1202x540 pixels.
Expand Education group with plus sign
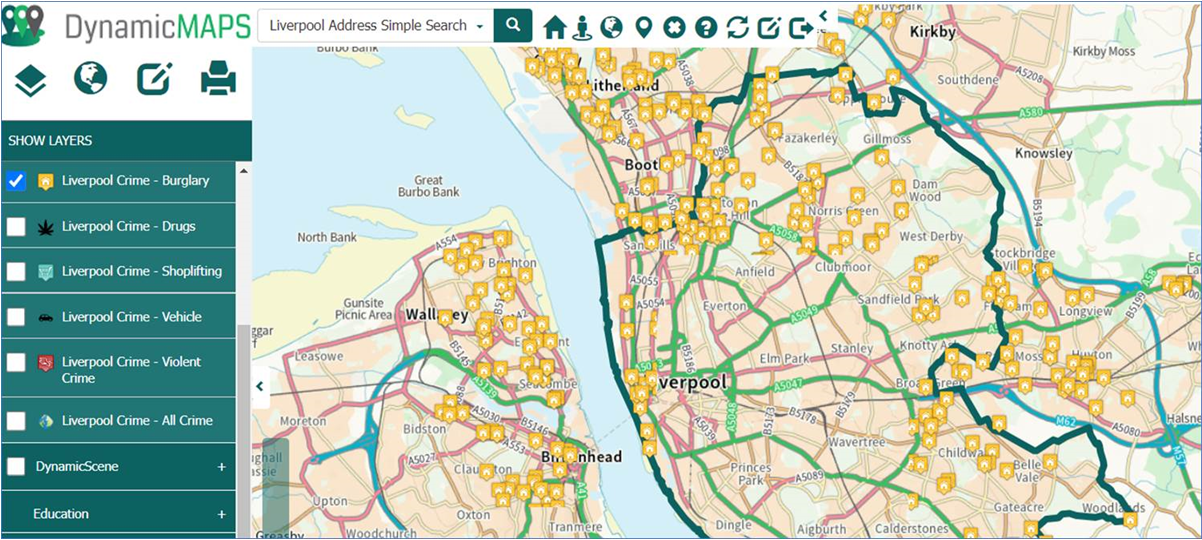tap(221, 514)
